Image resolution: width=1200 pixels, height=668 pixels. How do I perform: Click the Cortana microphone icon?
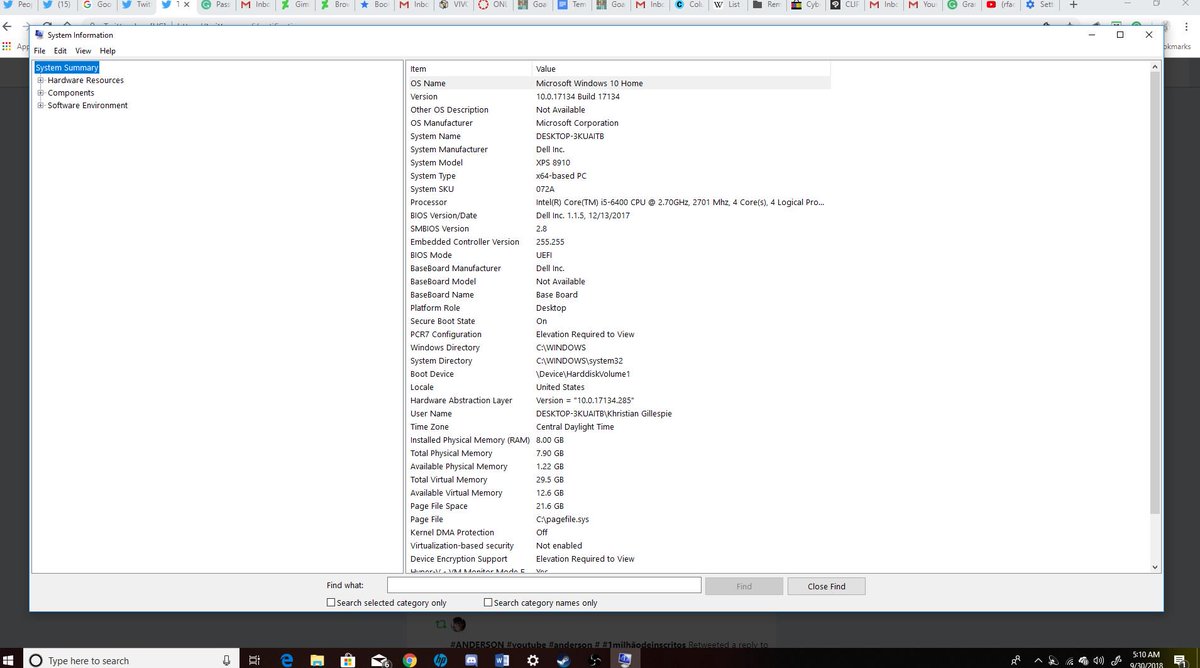click(228, 660)
